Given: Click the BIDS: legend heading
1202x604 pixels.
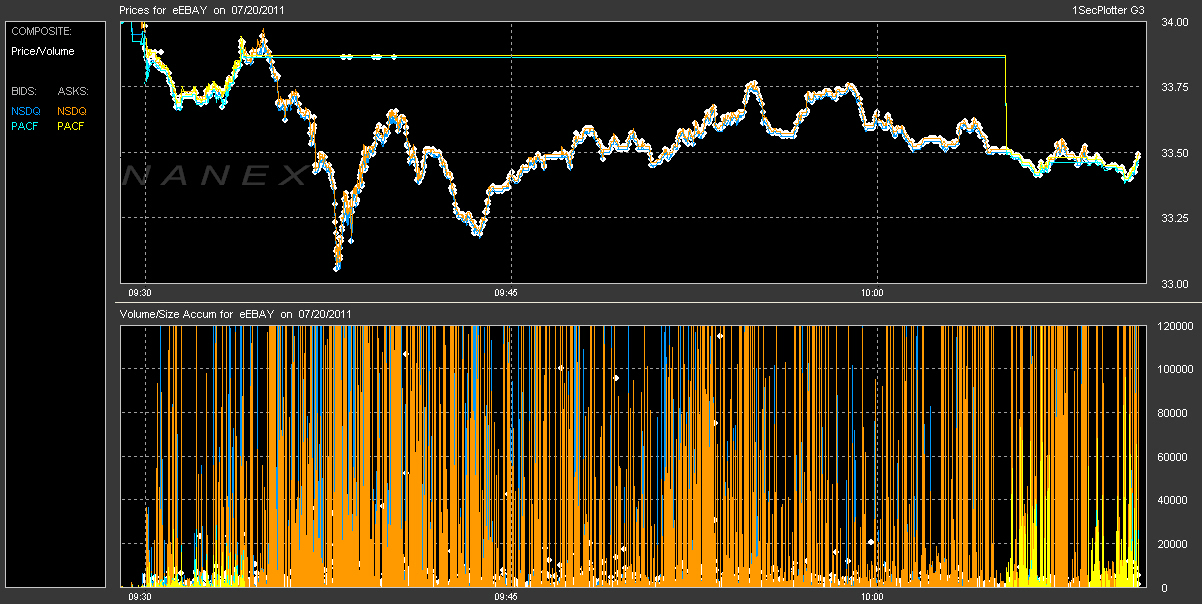Looking at the screenshot, I should (x=25, y=91).
